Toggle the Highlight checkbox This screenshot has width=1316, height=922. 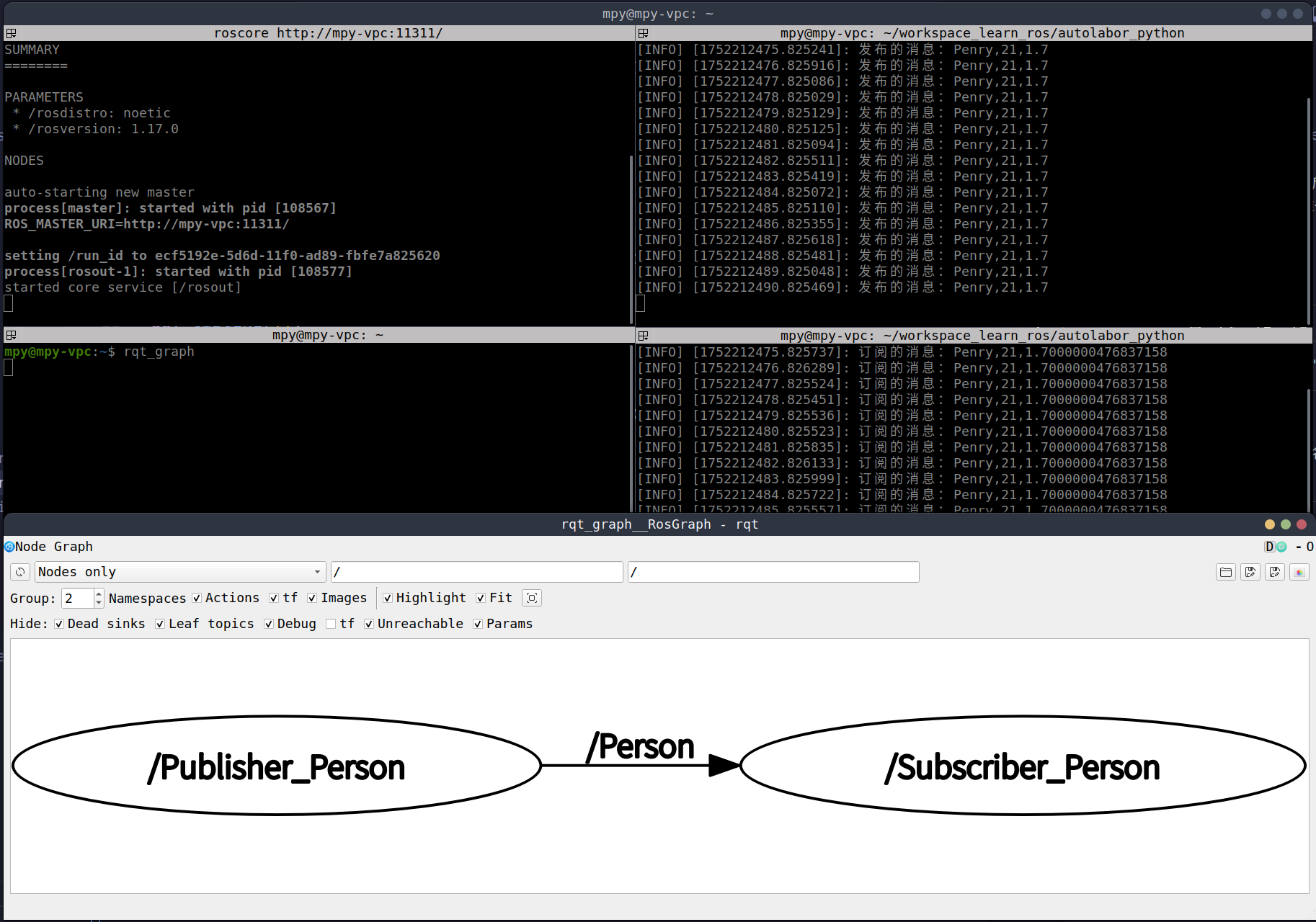(x=388, y=598)
